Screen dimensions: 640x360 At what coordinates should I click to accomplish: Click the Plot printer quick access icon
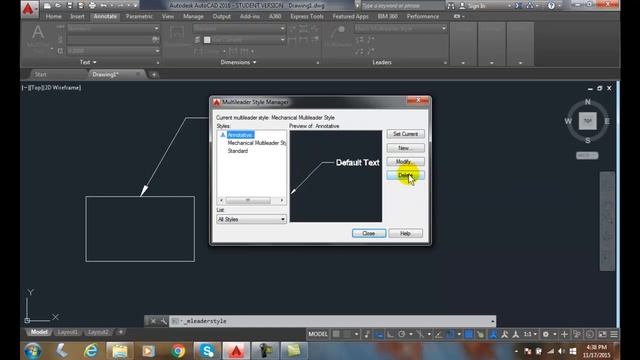coord(92,6)
